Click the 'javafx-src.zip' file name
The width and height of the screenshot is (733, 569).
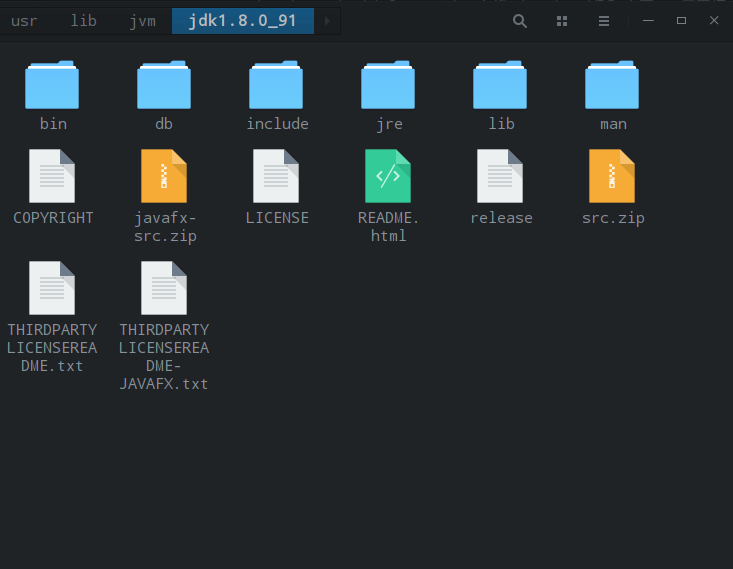(165, 227)
